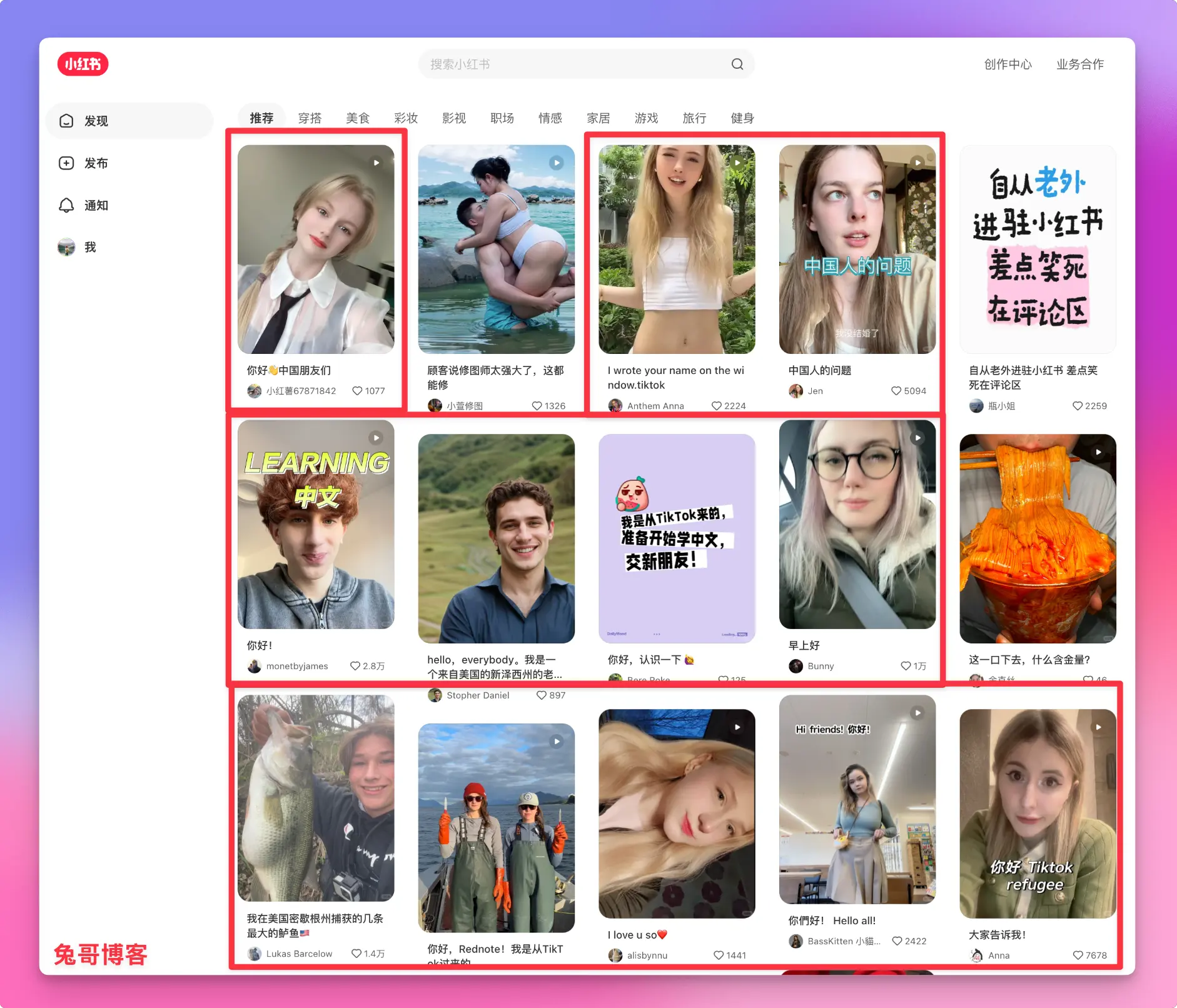
Task: Open post title I love u so
Action: (638, 935)
